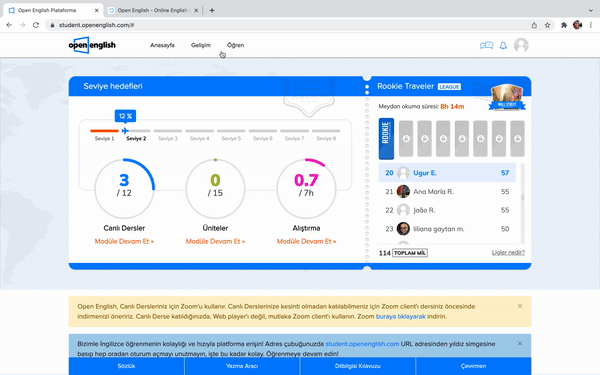Open Chrome three-dot menu
The width and height of the screenshot is (600, 375).
tap(591, 25)
